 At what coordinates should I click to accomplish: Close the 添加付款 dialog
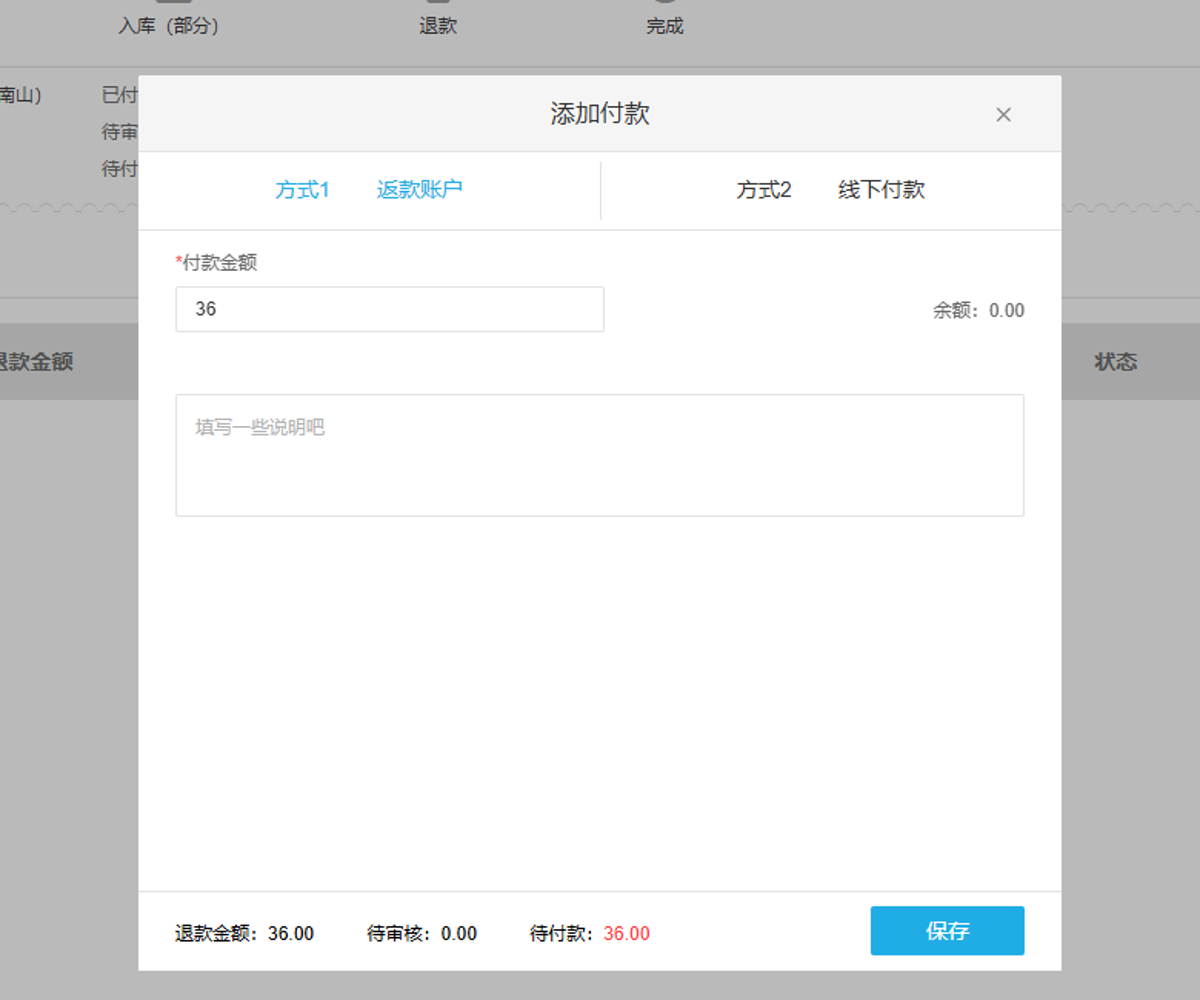pos(1003,115)
